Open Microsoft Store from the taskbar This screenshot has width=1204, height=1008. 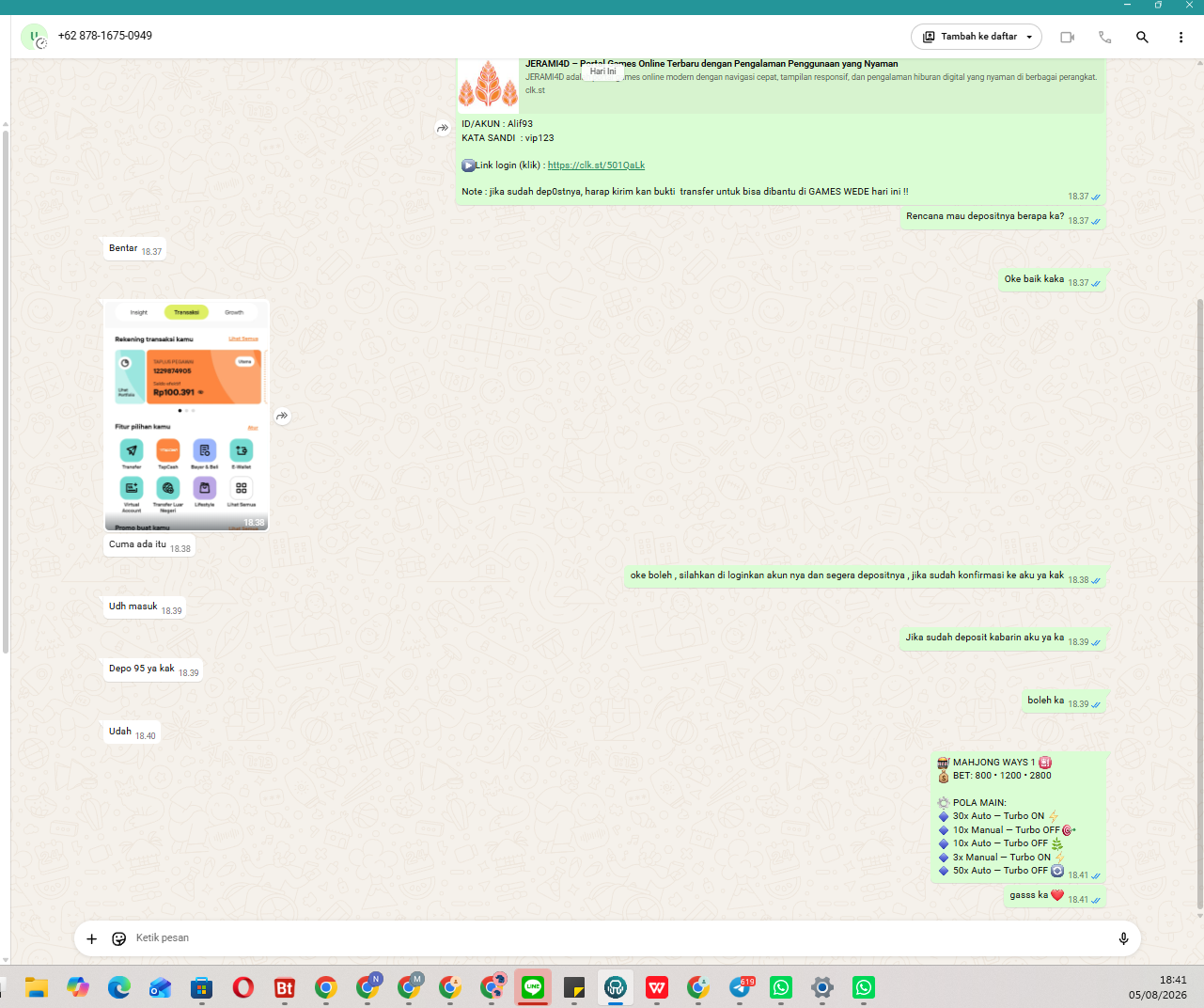click(x=202, y=987)
